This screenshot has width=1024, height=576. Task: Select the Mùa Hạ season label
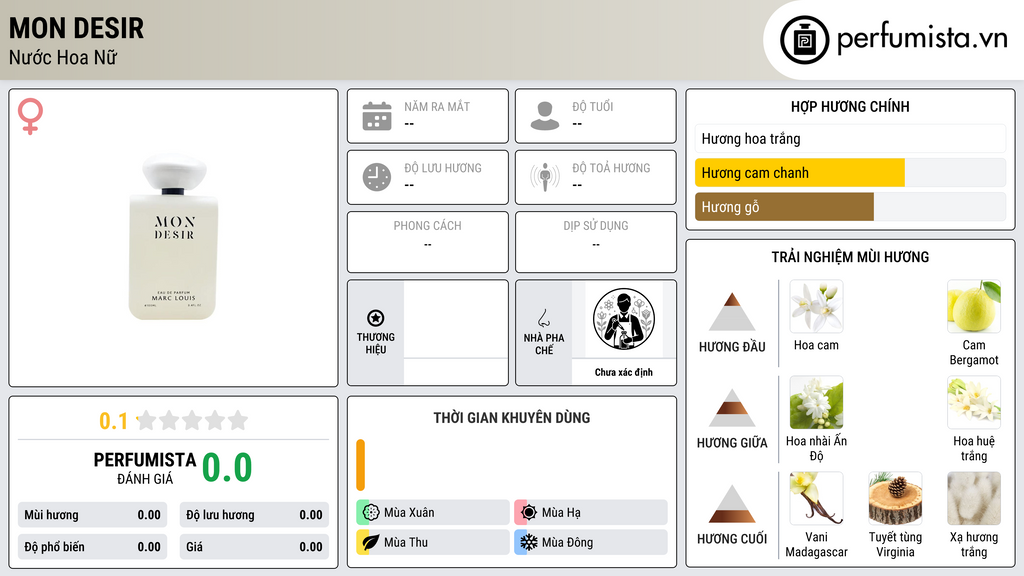pyautogui.click(x=561, y=513)
